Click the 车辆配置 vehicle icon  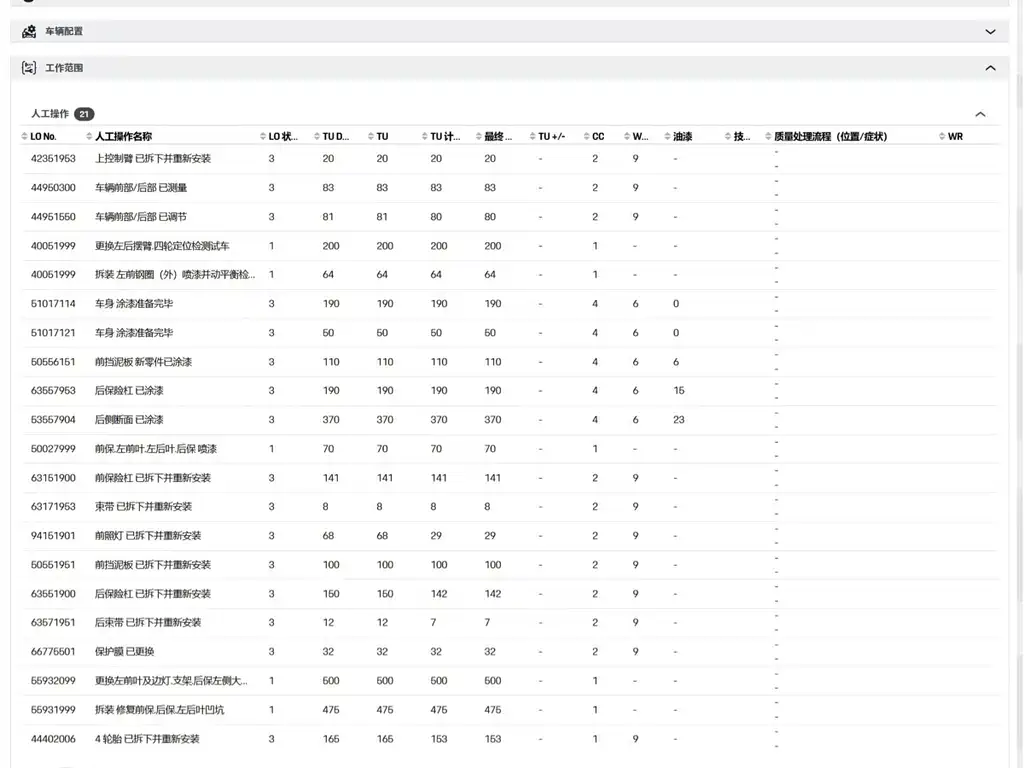pos(29,31)
